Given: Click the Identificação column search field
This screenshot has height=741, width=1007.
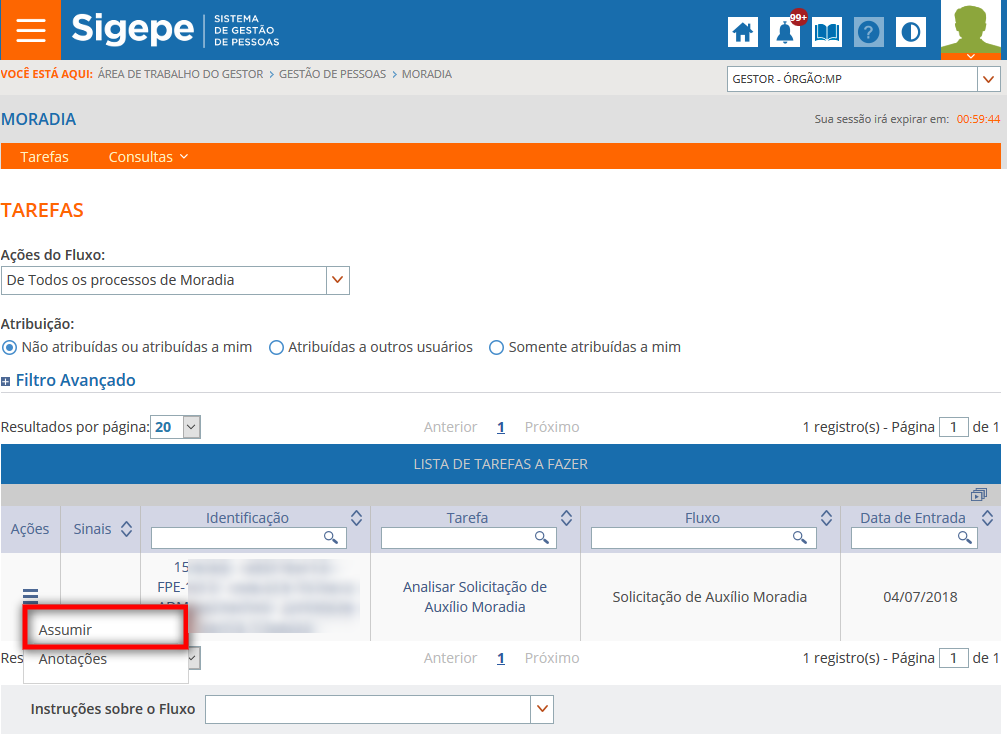Looking at the screenshot, I should [238, 538].
